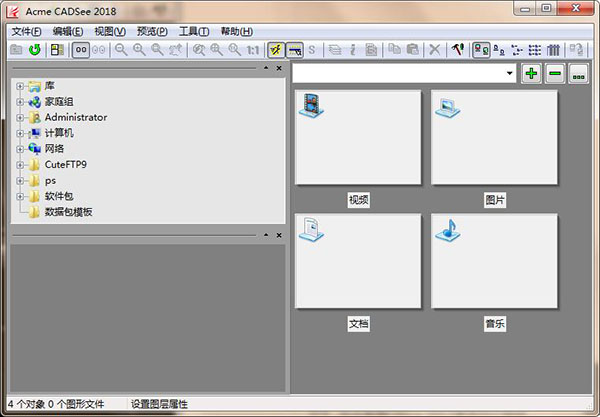Expand the ps folder node
This screenshot has height=417, width=600.
(20, 181)
